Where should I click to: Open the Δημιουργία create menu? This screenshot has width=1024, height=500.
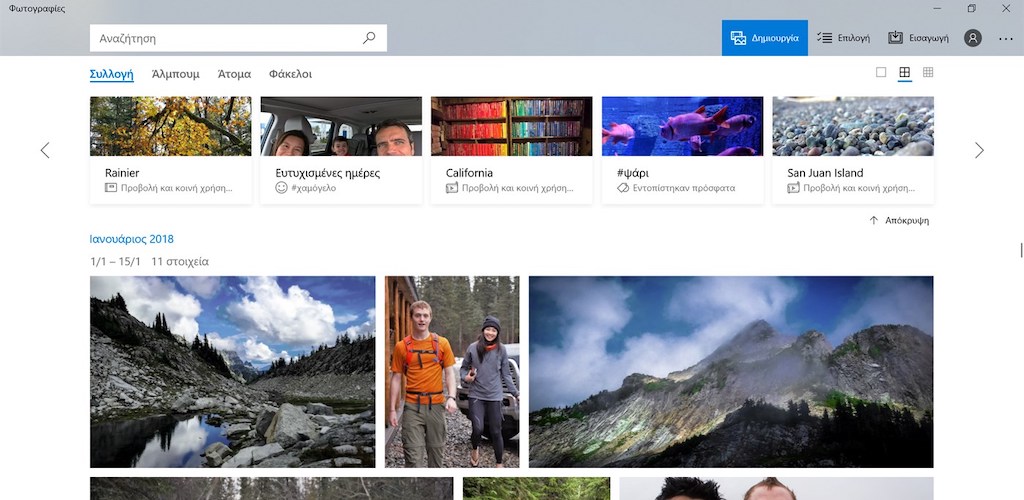764,38
